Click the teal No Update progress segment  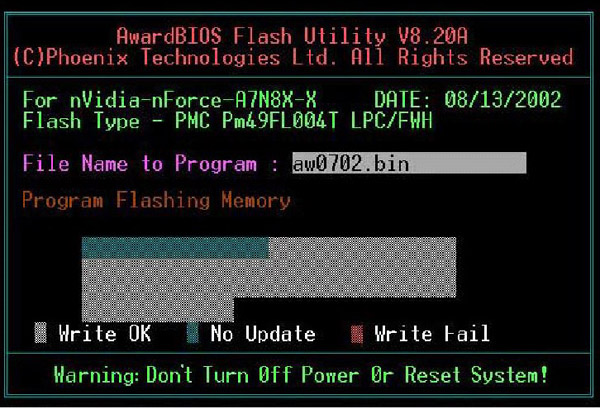[x=175, y=248]
